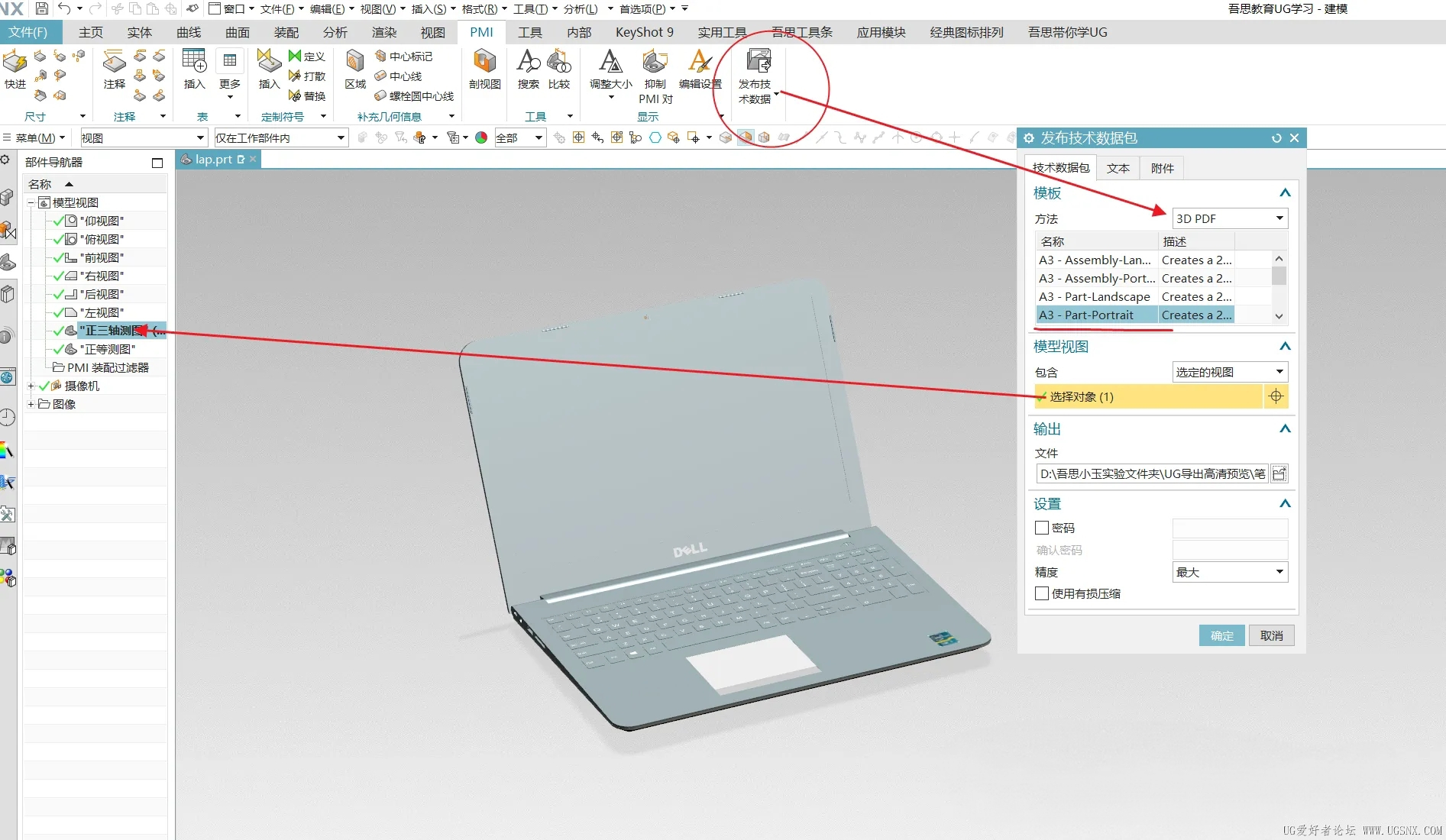Click the red-green color wheel toolbar icon
The image size is (1446, 840).
point(481,137)
